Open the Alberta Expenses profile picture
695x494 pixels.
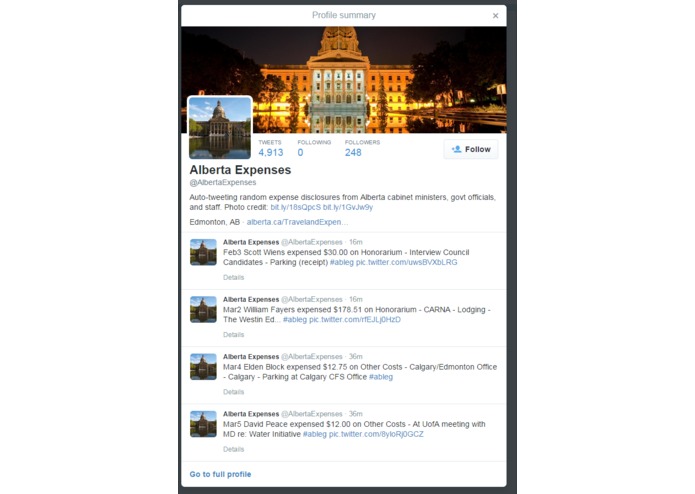click(220, 128)
